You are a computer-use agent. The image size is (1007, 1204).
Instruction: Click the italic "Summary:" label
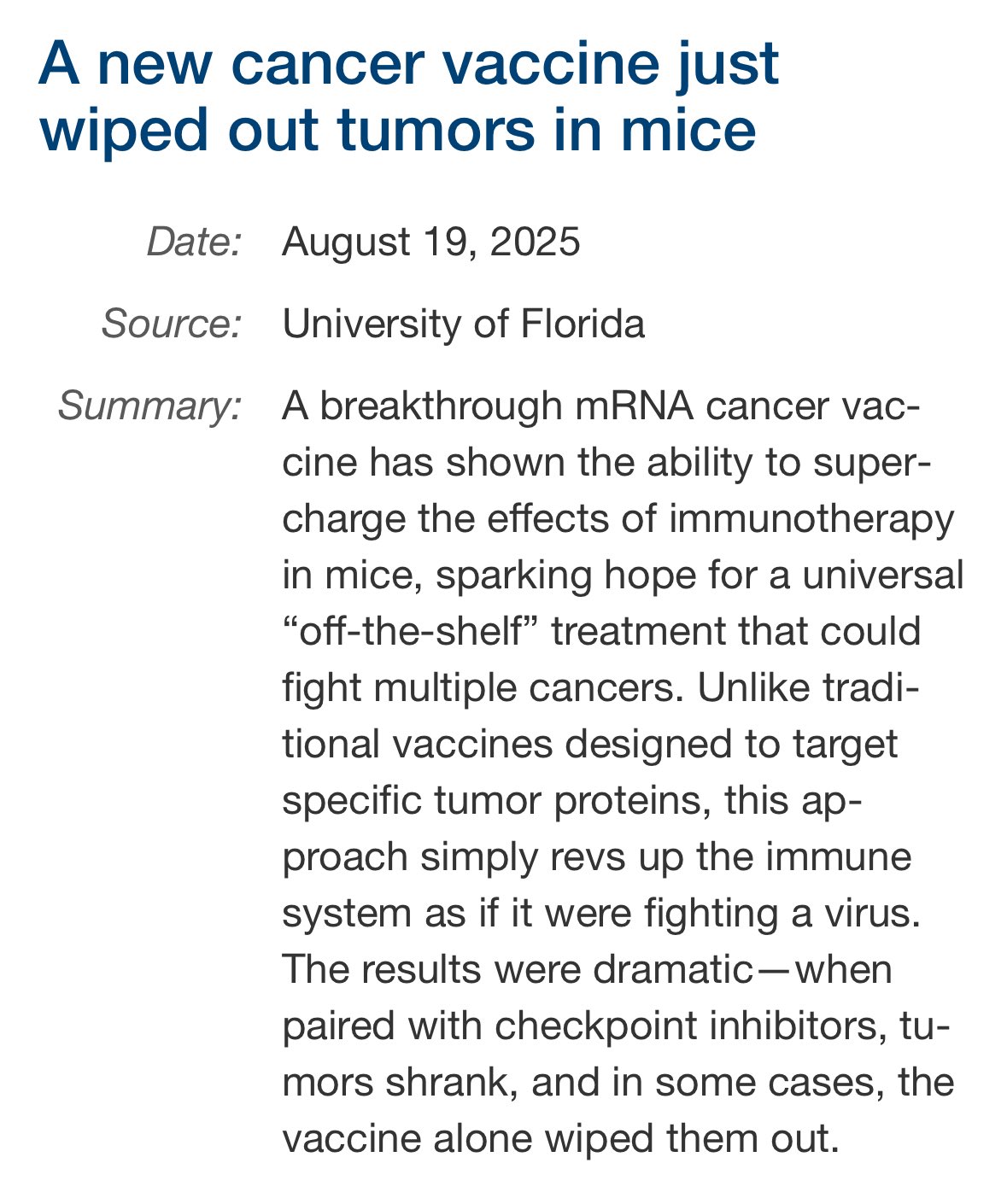[x=151, y=406]
